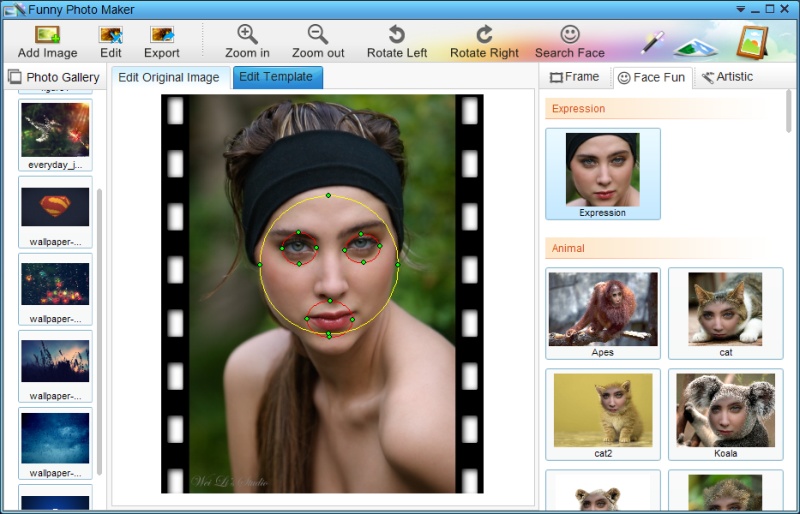Click the Add Image toolbar icon
Image resolution: width=800 pixels, height=514 pixels.
[47, 35]
